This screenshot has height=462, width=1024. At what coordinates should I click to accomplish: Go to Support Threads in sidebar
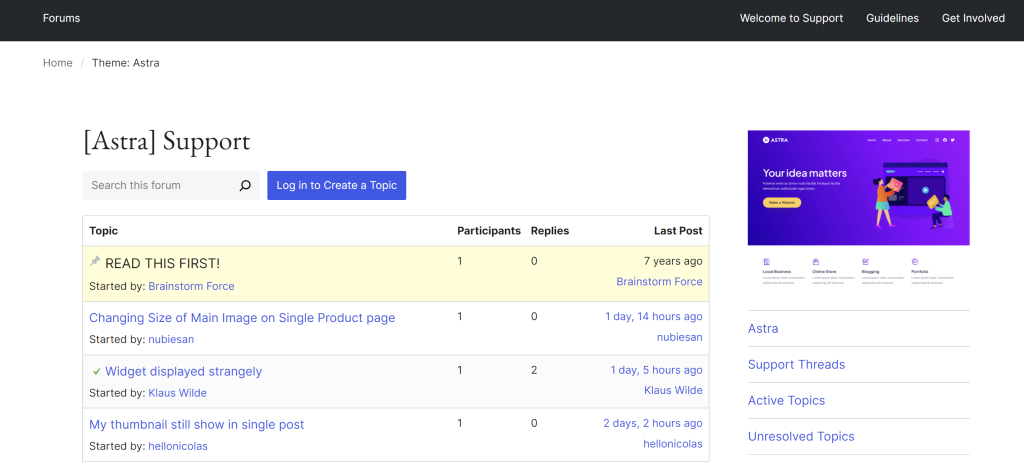tap(796, 364)
